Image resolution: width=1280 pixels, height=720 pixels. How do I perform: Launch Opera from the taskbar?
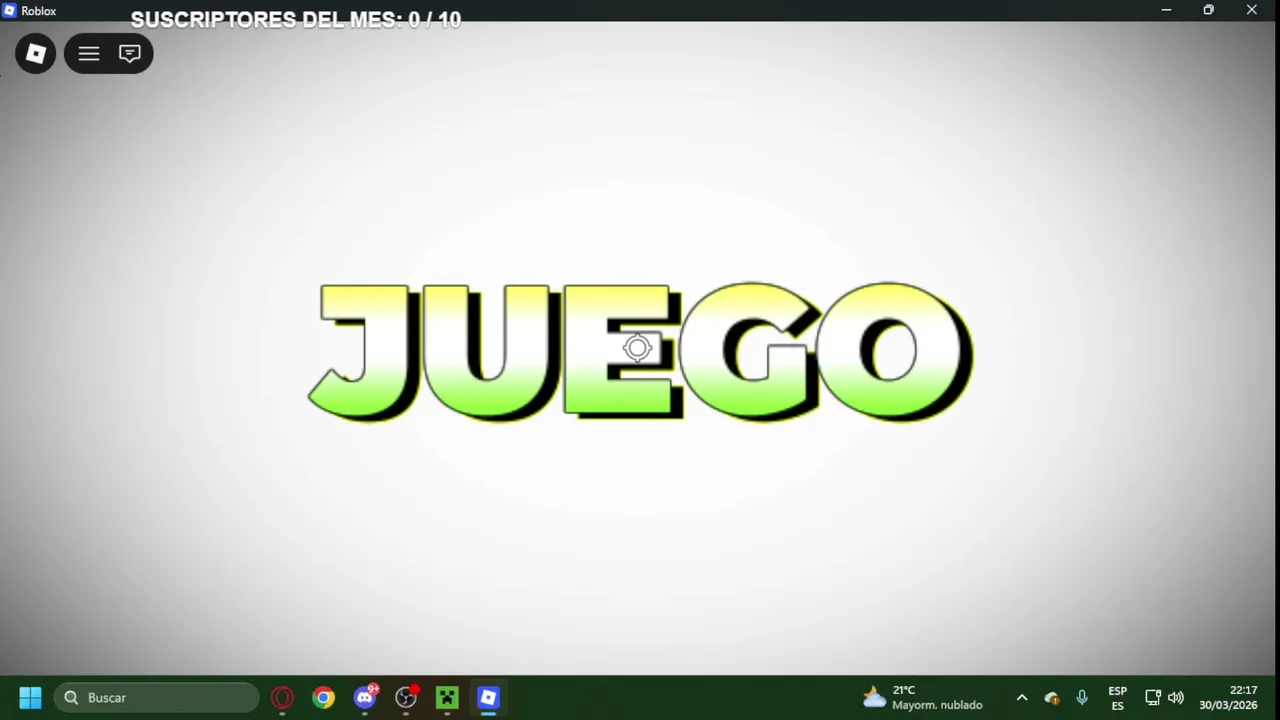coord(282,698)
